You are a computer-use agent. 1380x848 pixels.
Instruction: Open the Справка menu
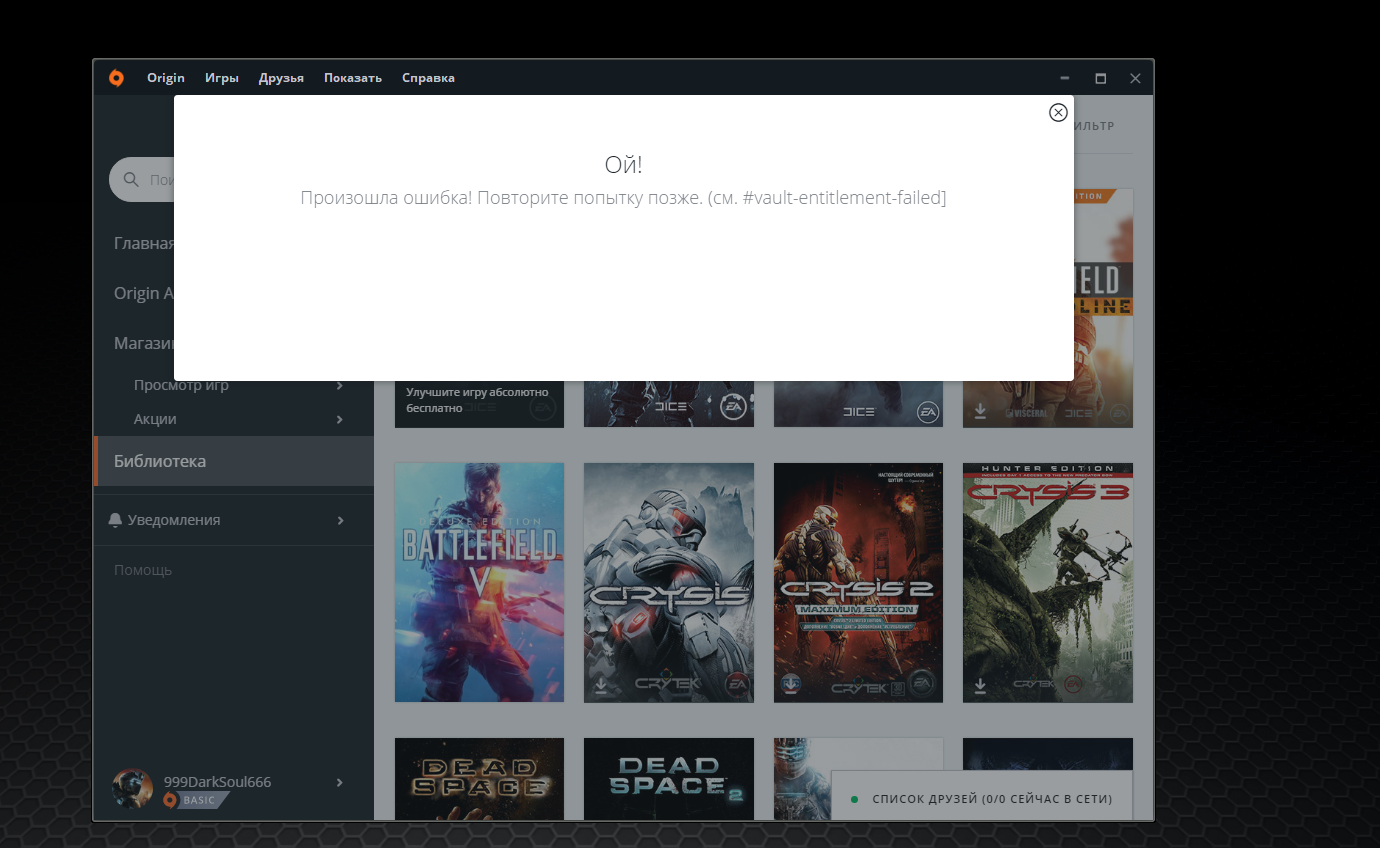coord(428,78)
